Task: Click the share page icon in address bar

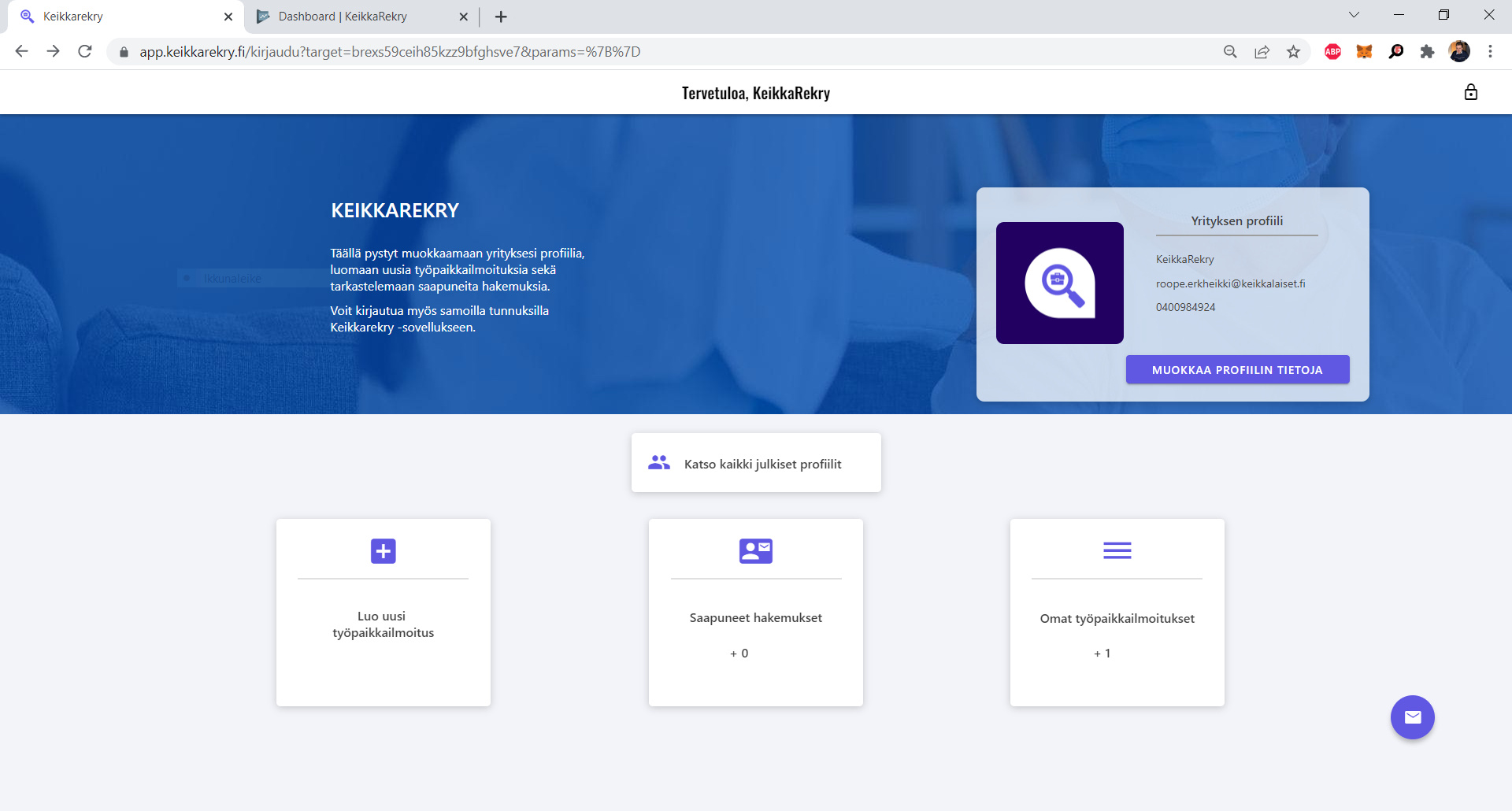Action: tap(1262, 52)
